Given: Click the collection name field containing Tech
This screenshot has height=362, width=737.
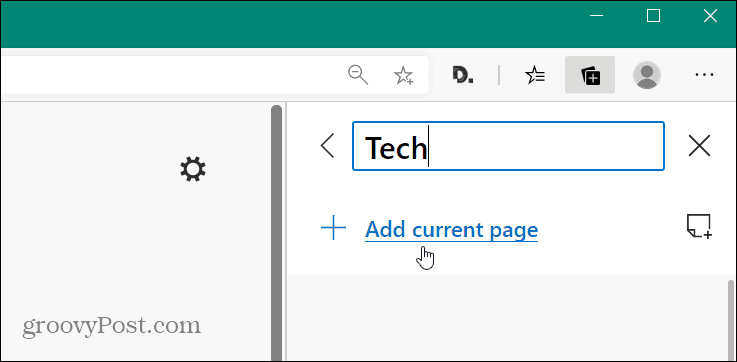Looking at the screenshot, I should tap(508, 146).
